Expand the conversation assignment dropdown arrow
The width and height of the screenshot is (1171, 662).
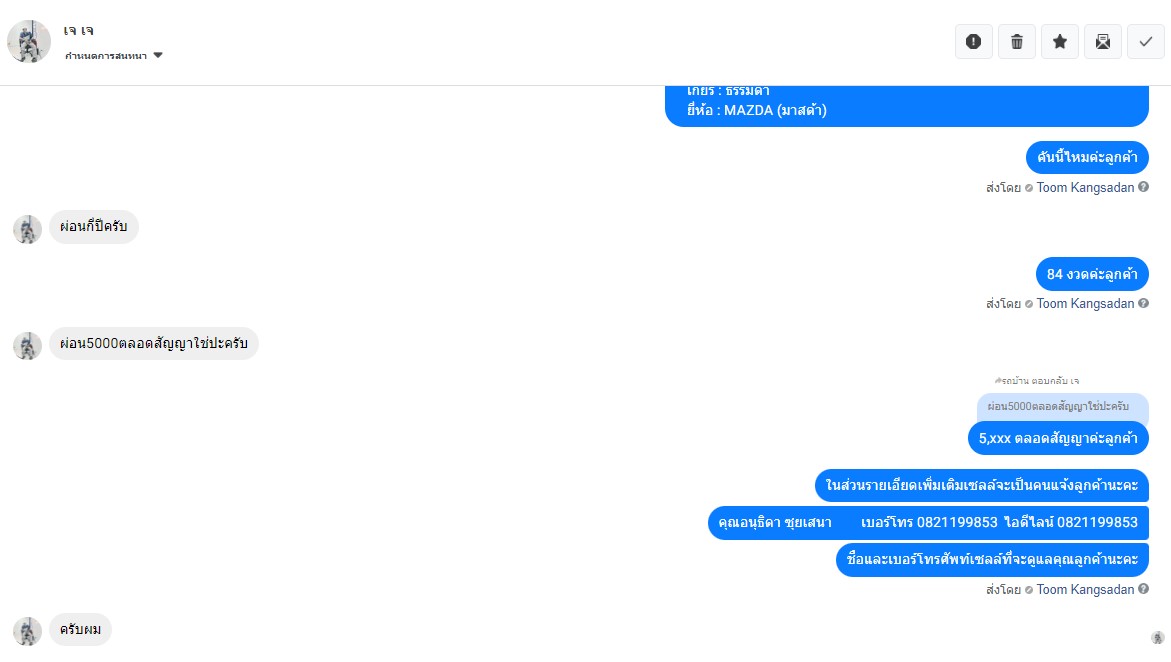click(158, 55)
